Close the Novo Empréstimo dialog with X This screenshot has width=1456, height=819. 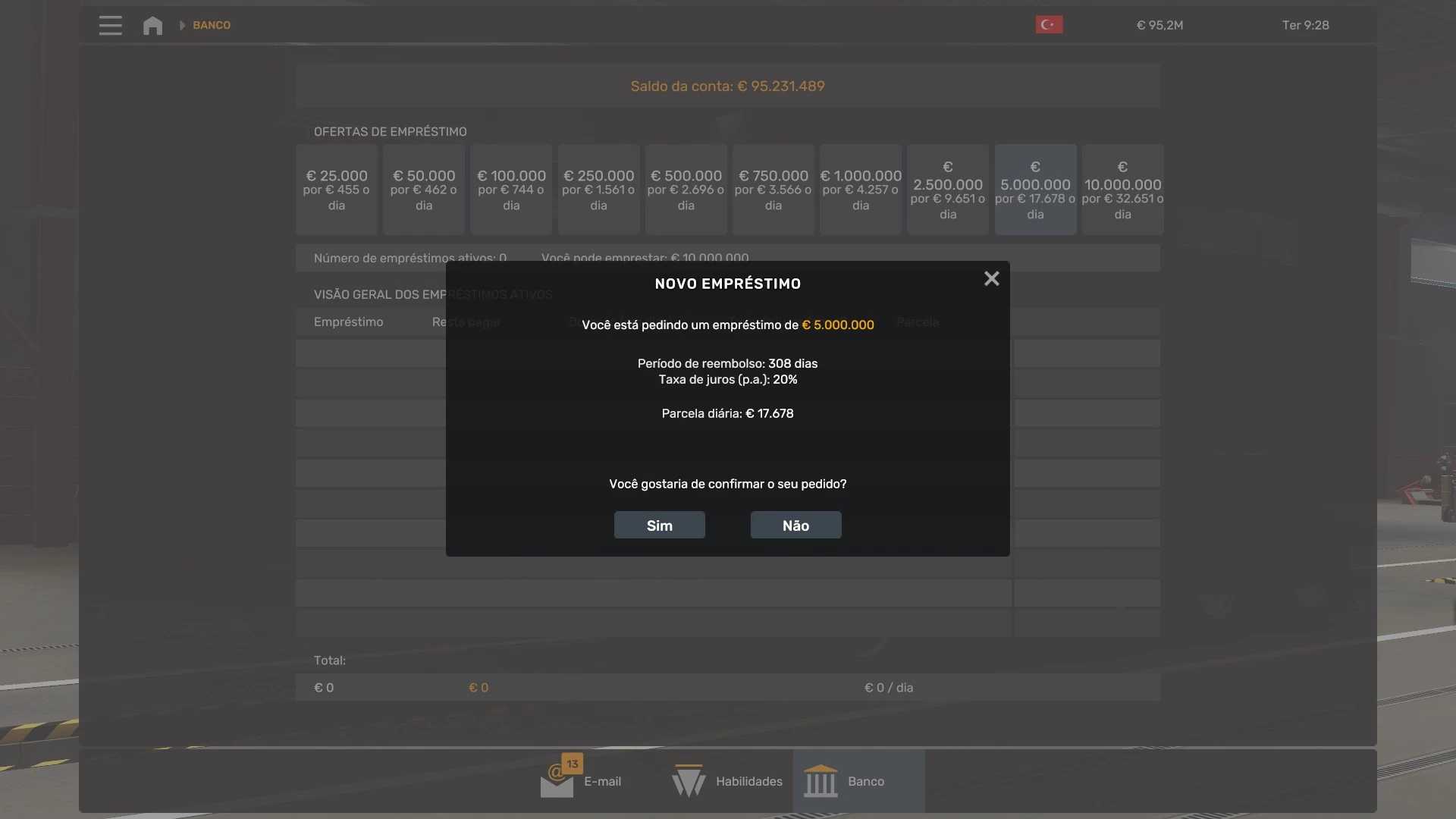[991, 279]
